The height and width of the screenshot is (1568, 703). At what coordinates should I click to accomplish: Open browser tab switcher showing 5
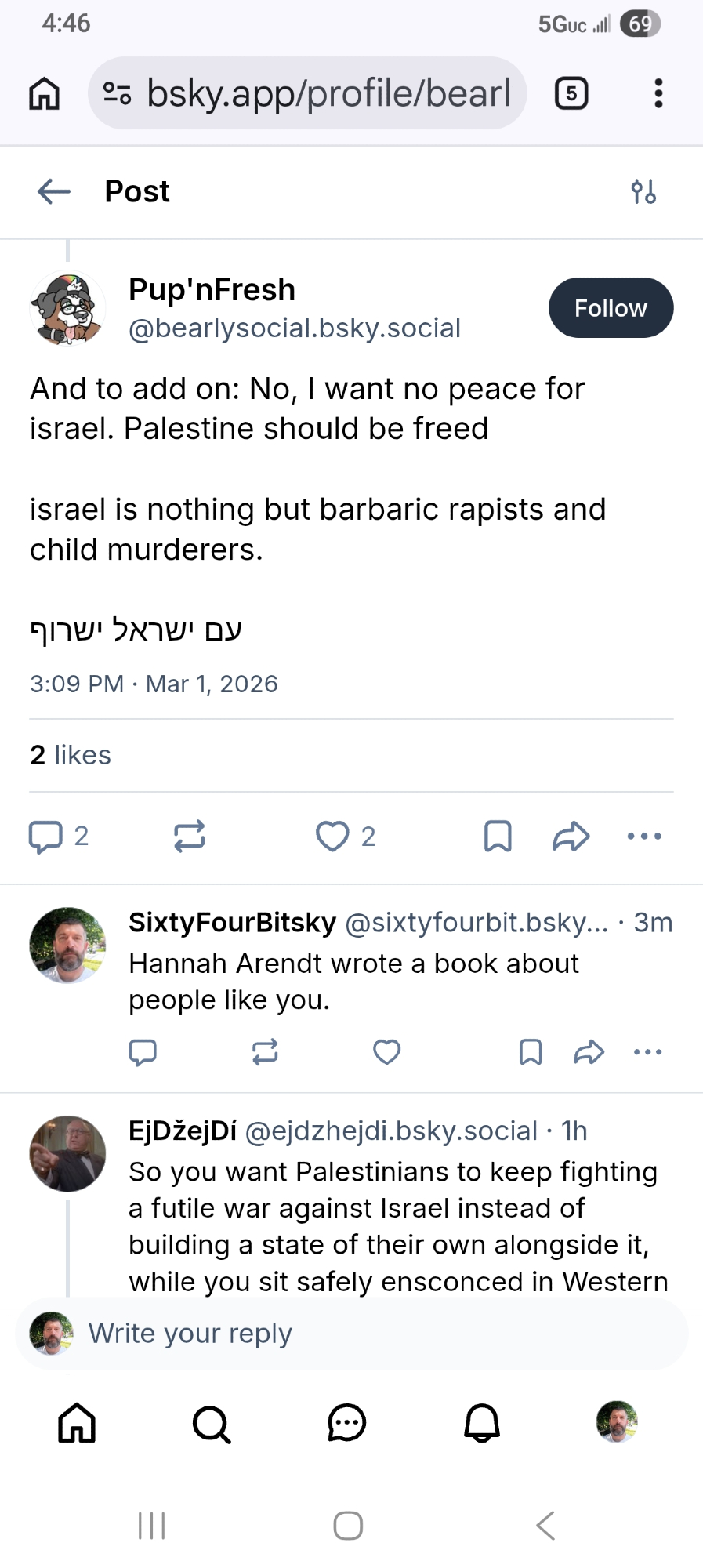tap(571, 93)
